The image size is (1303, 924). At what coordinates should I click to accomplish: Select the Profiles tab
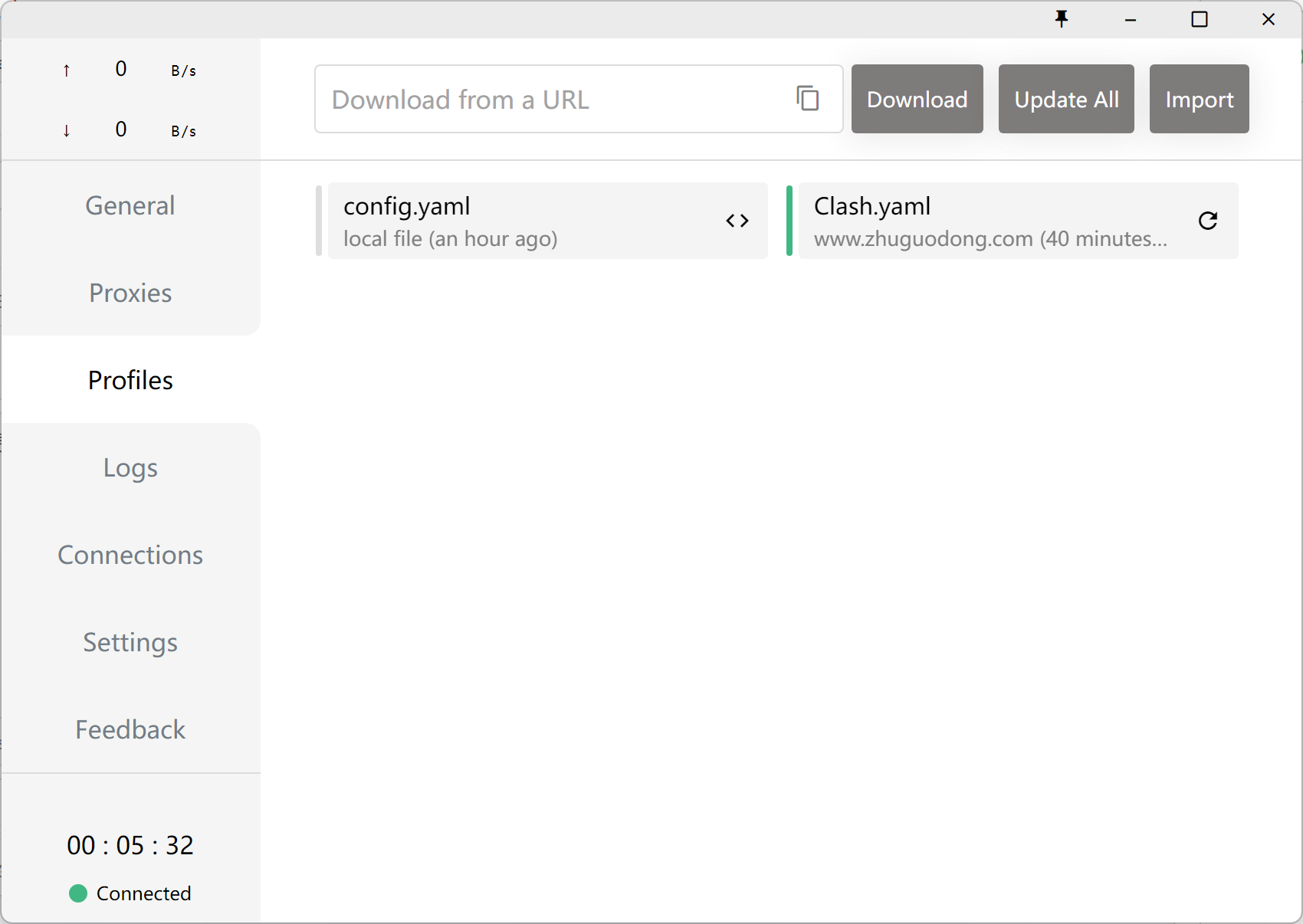click(x=130, y=380)
